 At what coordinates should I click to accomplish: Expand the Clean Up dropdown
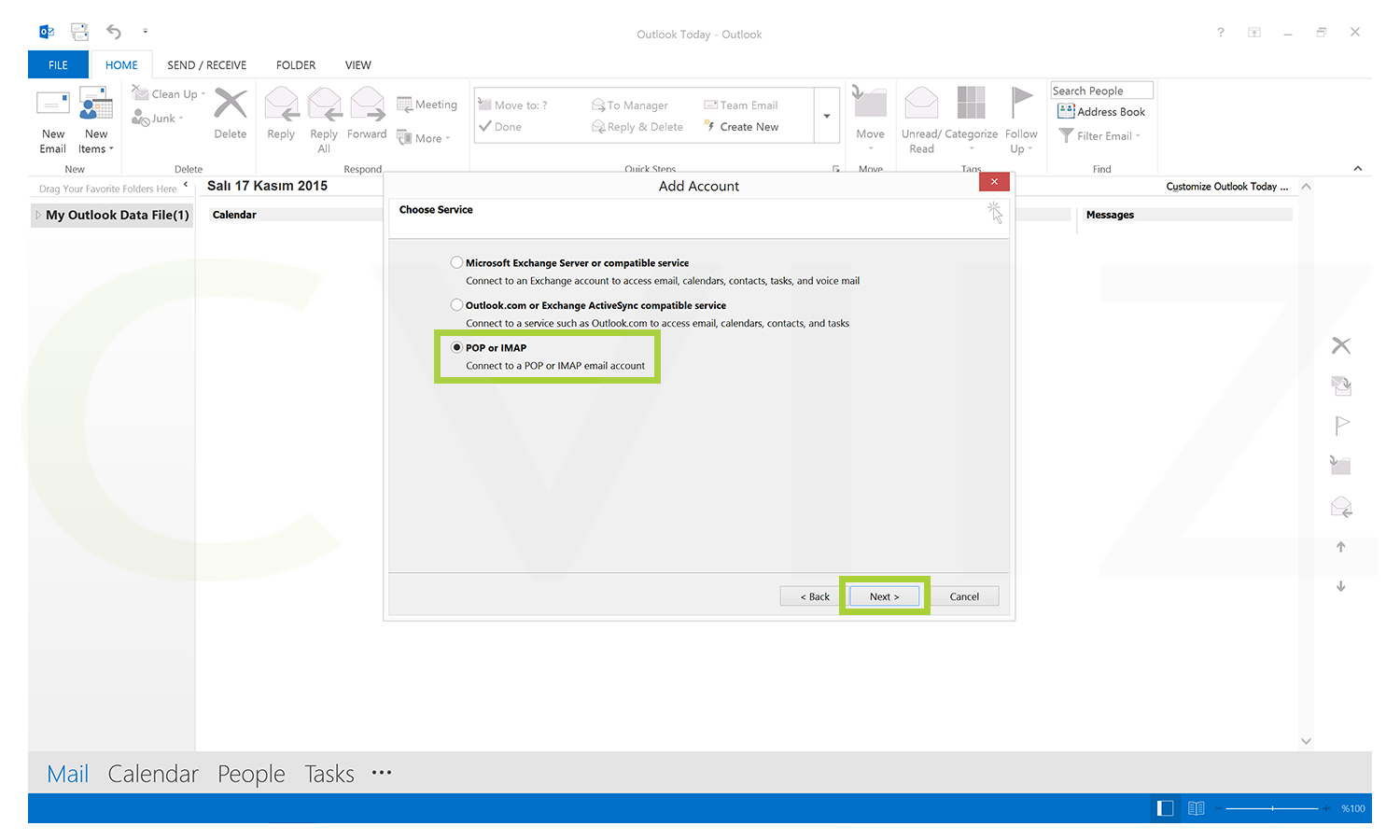click(203, 94)
